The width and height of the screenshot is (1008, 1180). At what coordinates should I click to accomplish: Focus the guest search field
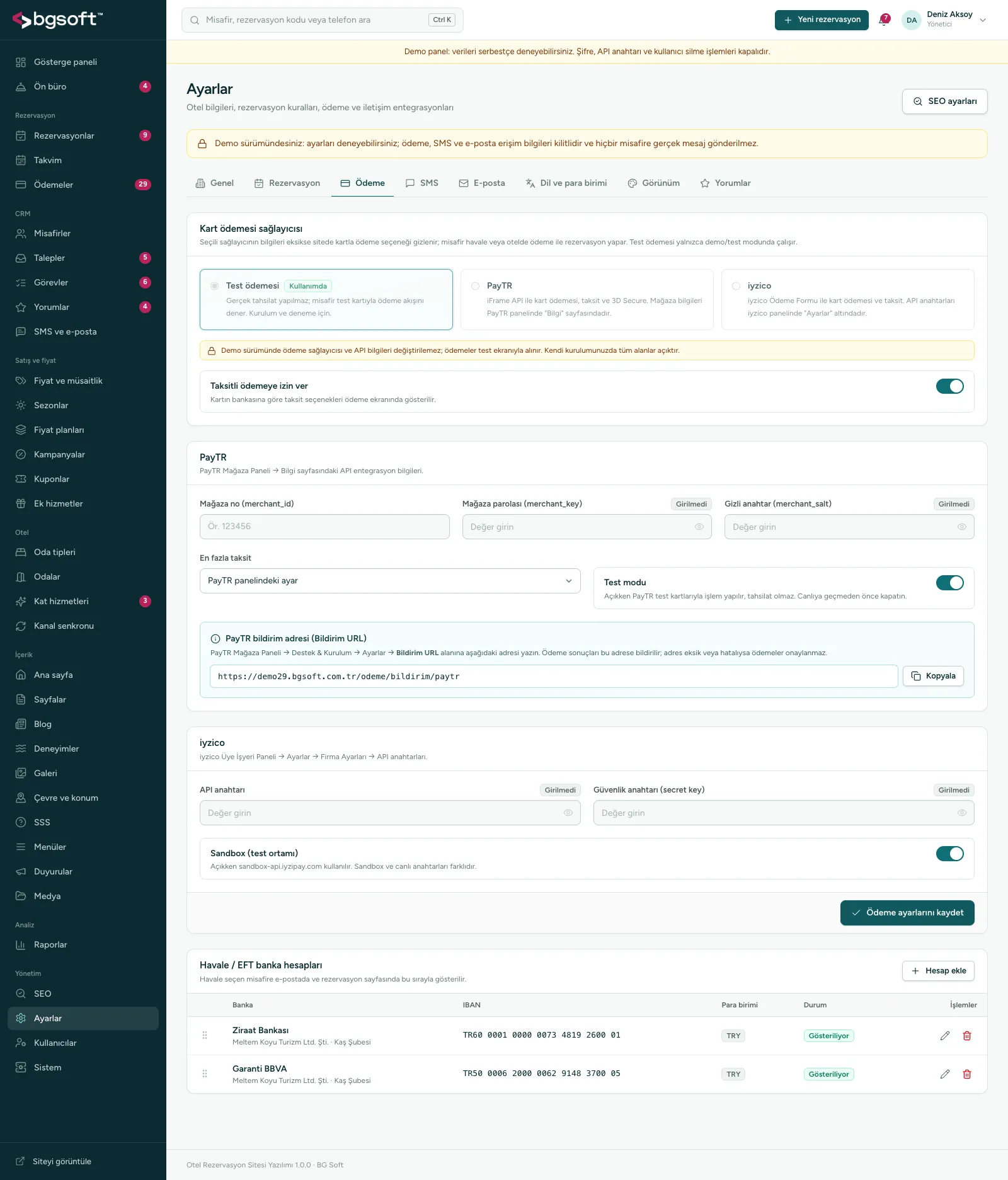pyautogui.click(x=323, y=20)
